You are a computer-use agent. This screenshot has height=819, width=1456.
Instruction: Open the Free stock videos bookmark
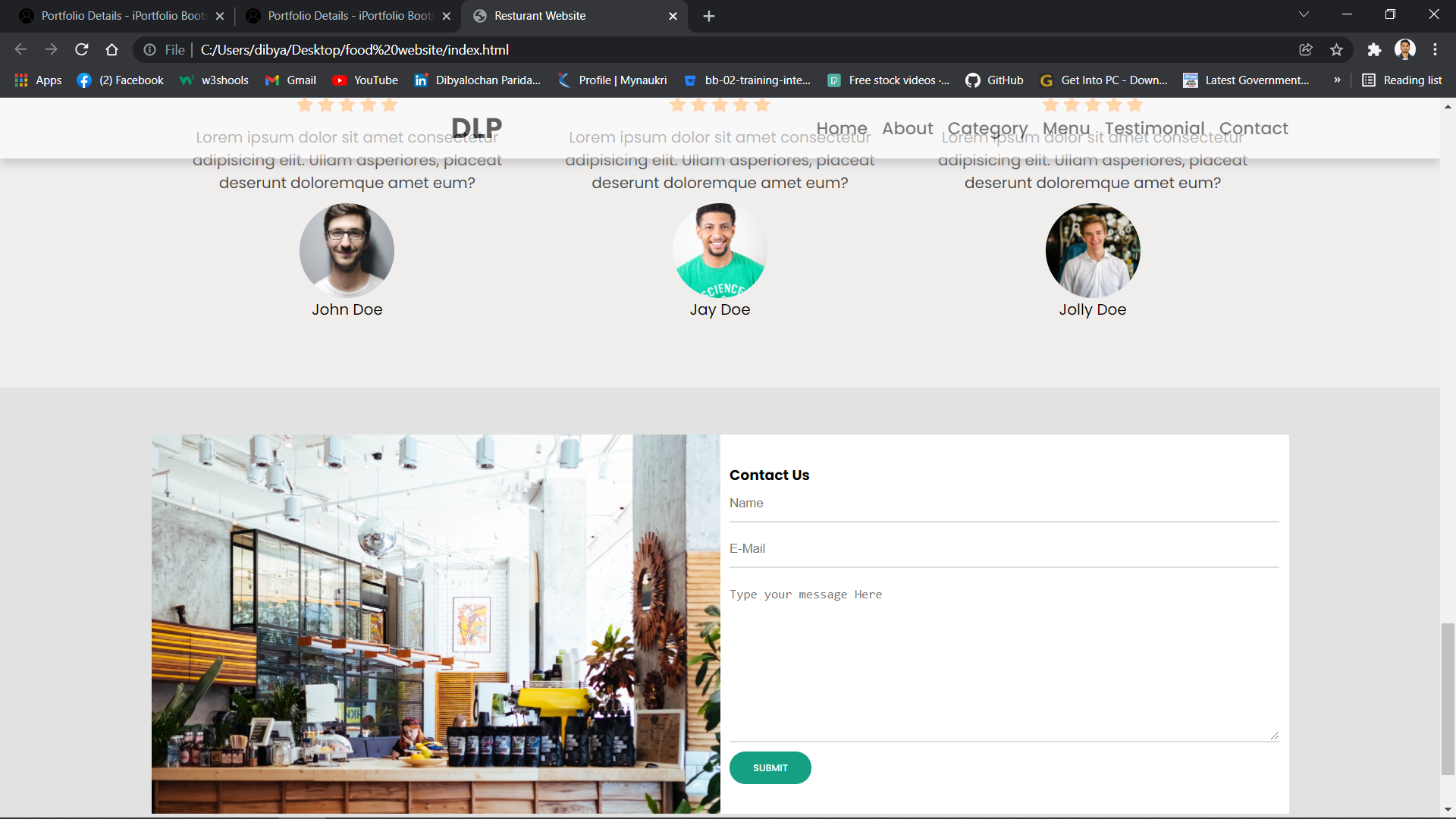pyautogui.click(x=888, y=80)
